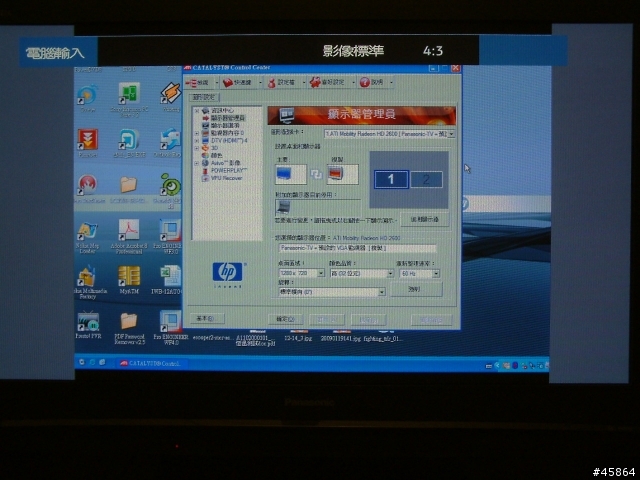Expand the Avivo Video tree node
Viewport: 640px width, 480px height.
click(197, 163)
